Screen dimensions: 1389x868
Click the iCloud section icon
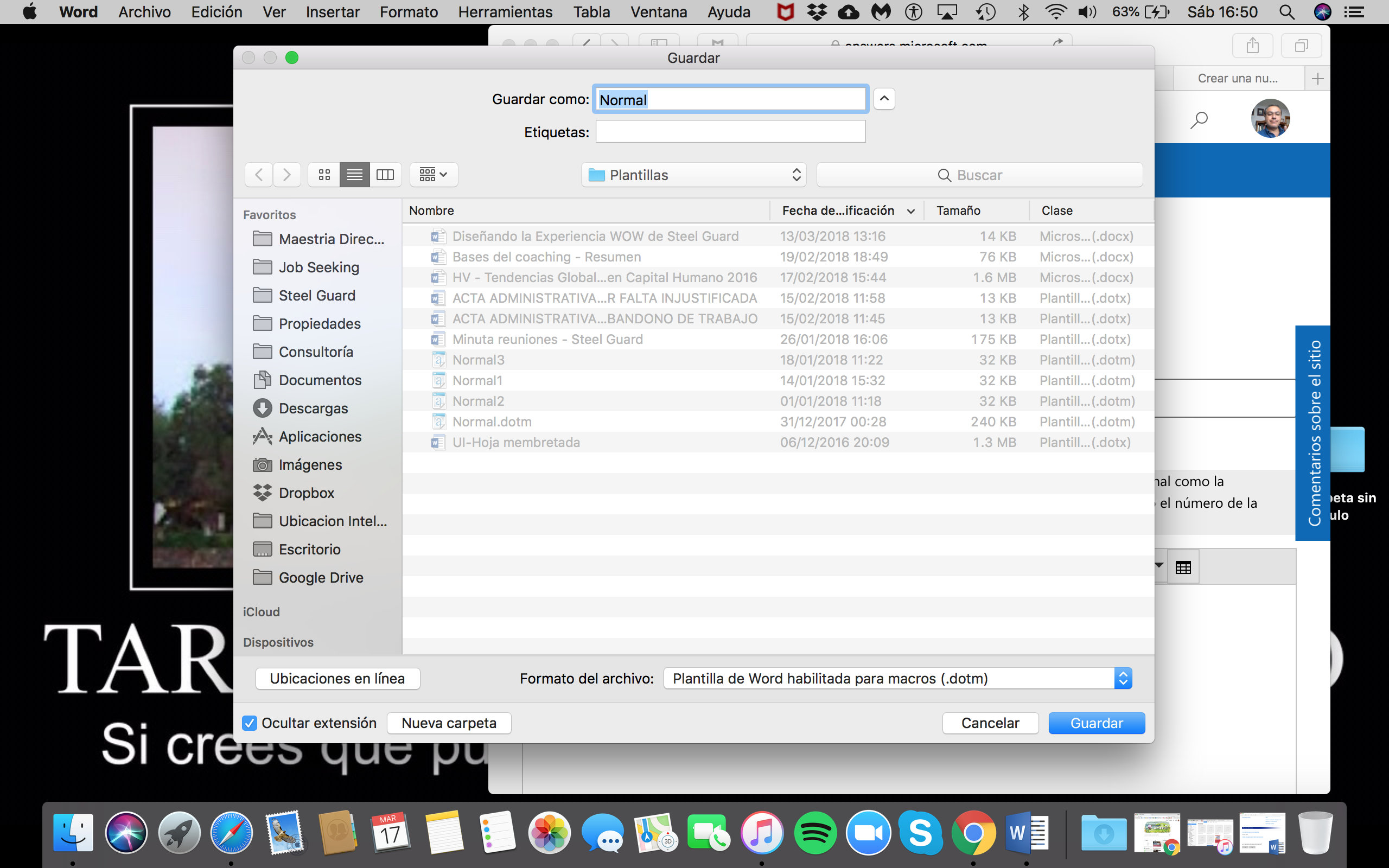pyautogui.click(x=261, y=610)
